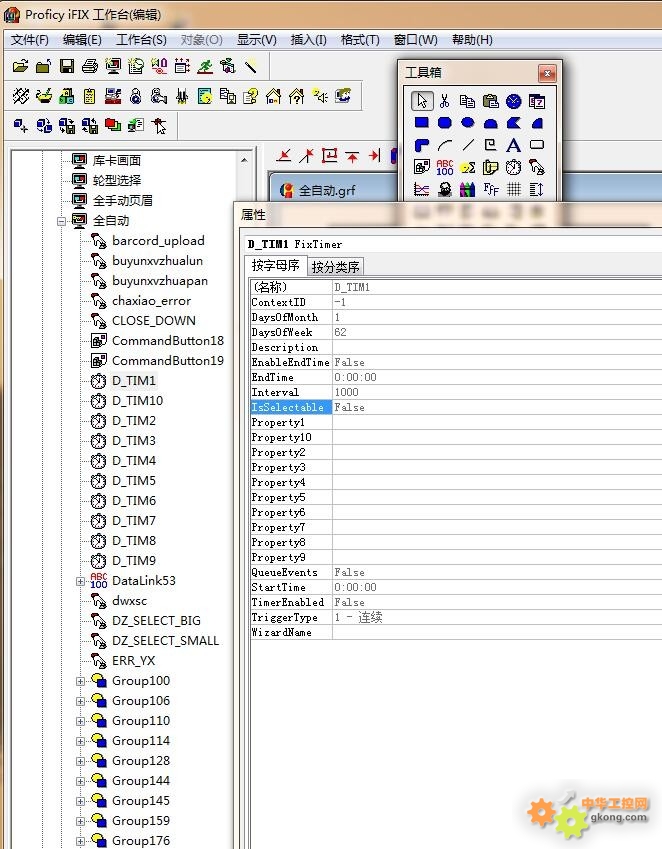
Task: Click the save disk icon in toolbar
Action: 67,67
